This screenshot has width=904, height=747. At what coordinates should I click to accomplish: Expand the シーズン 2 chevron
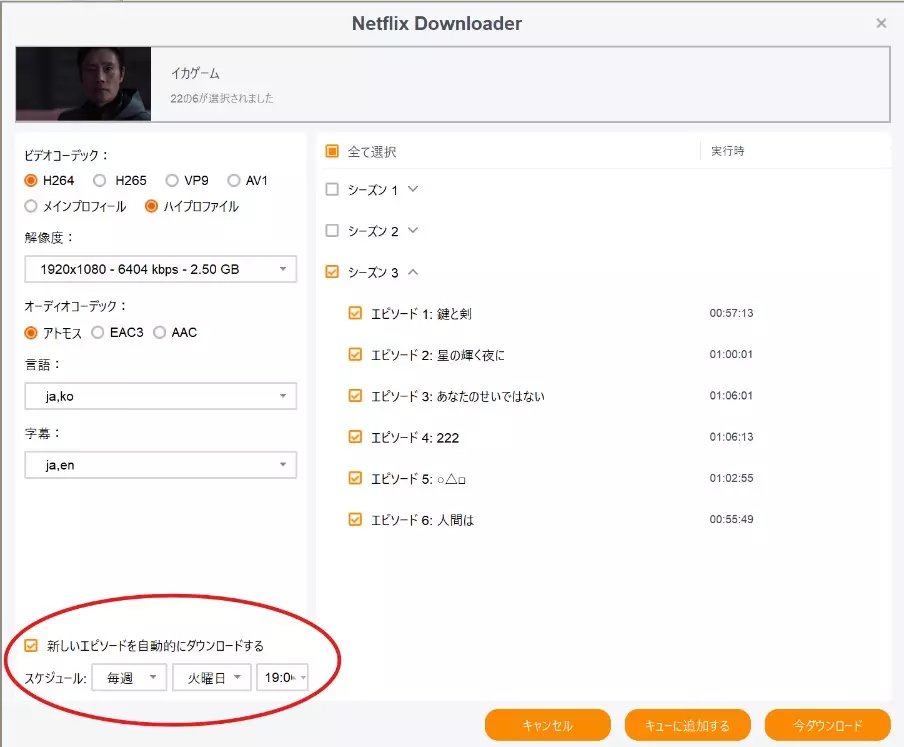point(413,231)
